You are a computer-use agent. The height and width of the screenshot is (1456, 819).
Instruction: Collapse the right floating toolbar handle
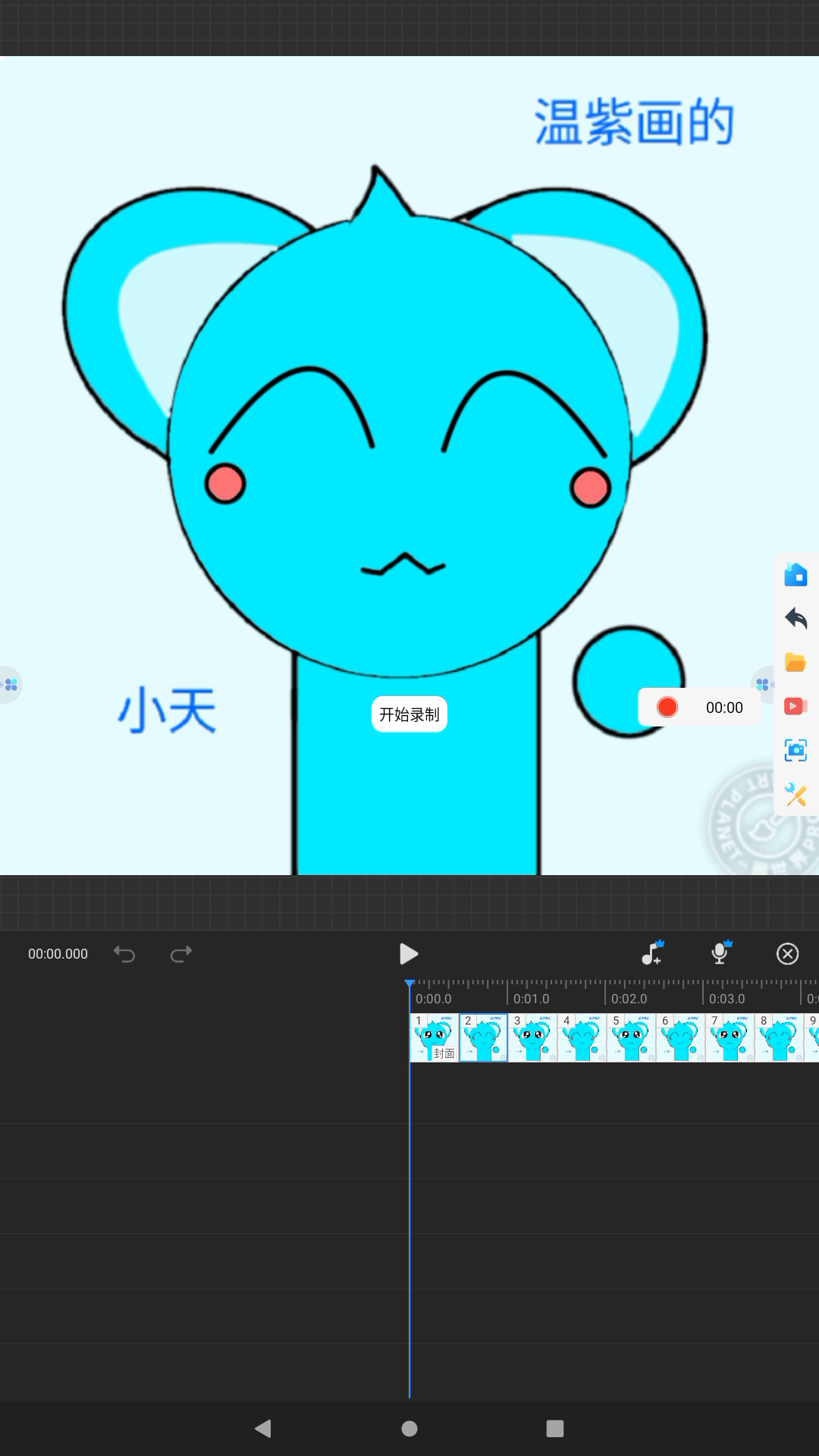coord(763,684)
